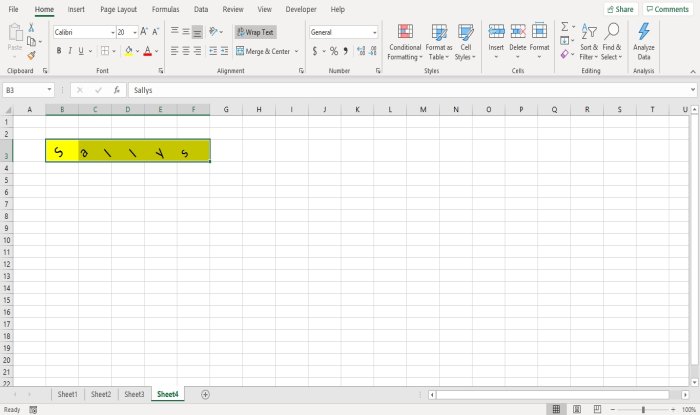Image resolution: width=700 pixels, height=415 pixels.
Task: Apply the Fill Color bucket icon
Action: coord(129,51)
